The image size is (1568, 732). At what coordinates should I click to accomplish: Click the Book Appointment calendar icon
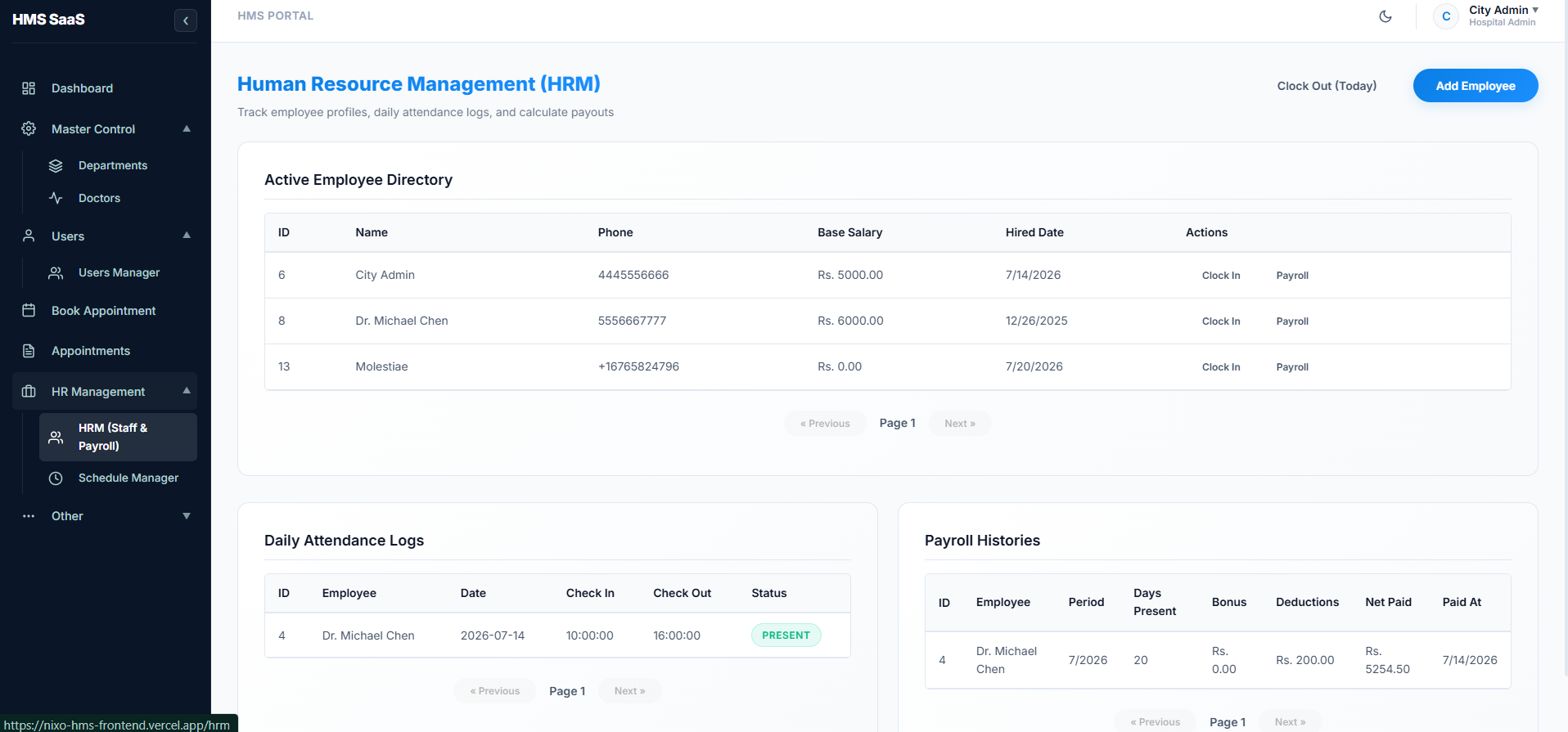(x=29, y=311)
